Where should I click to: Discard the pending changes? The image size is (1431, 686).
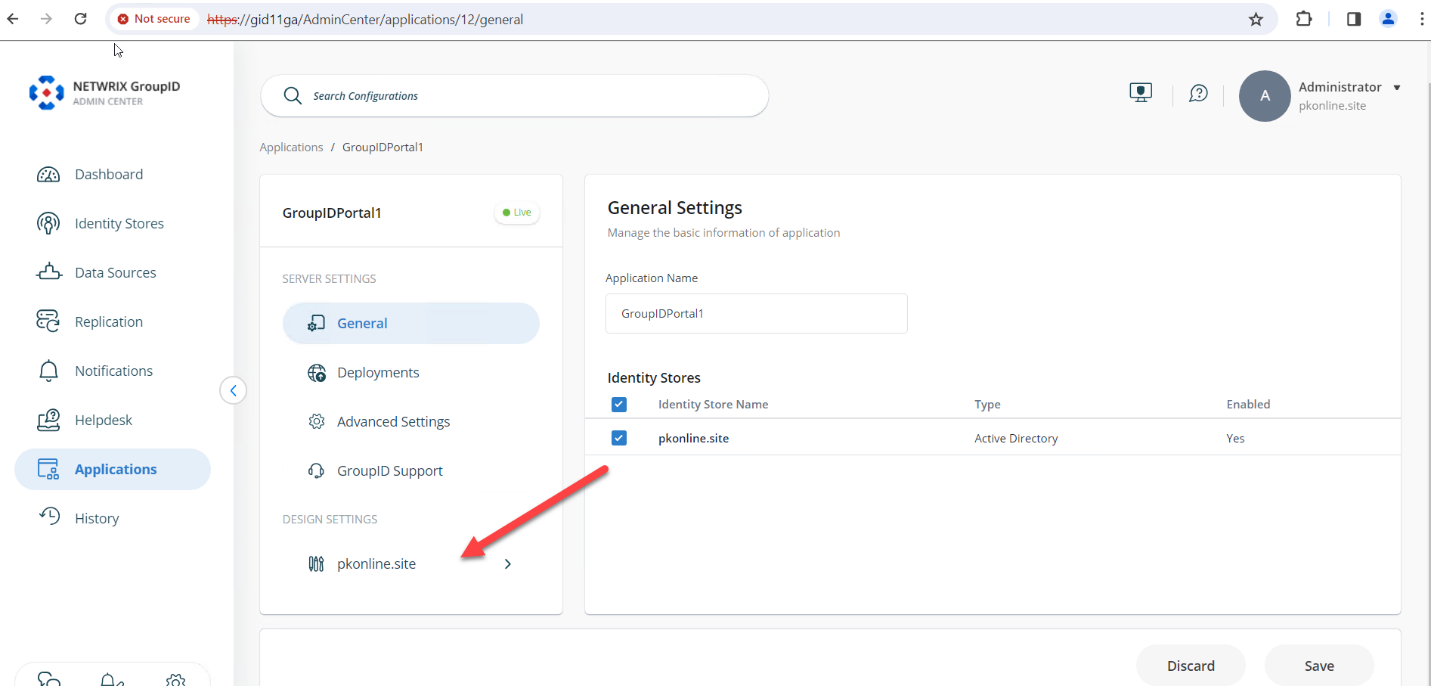coord(1190,665)
